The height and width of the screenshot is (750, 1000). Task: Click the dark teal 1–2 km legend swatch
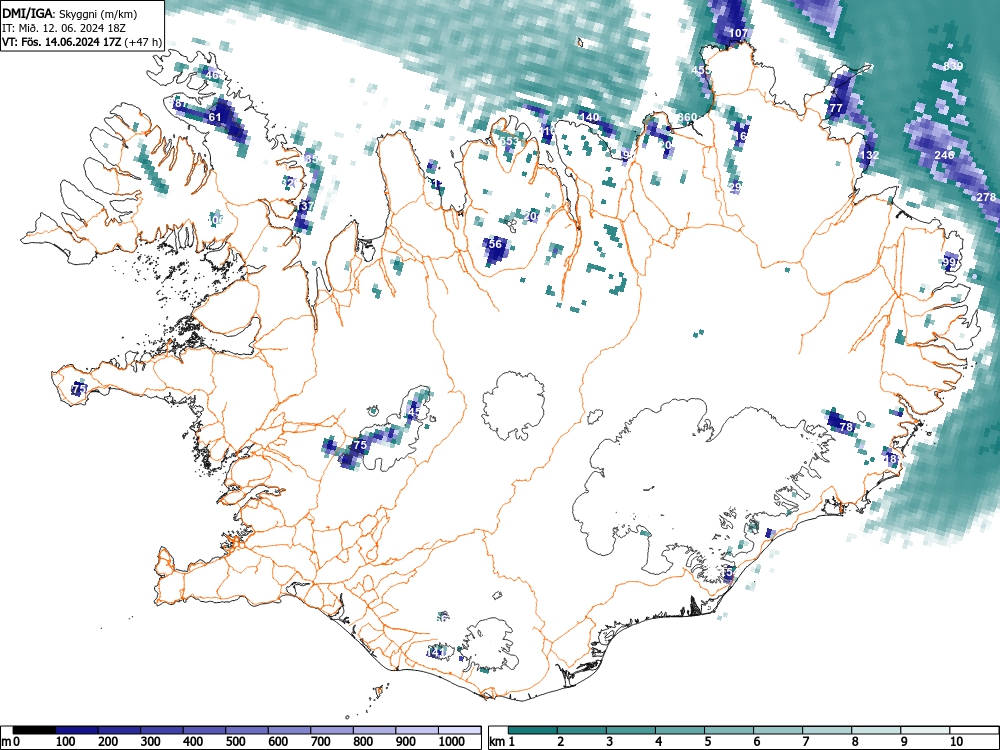(x=533, y=730)
